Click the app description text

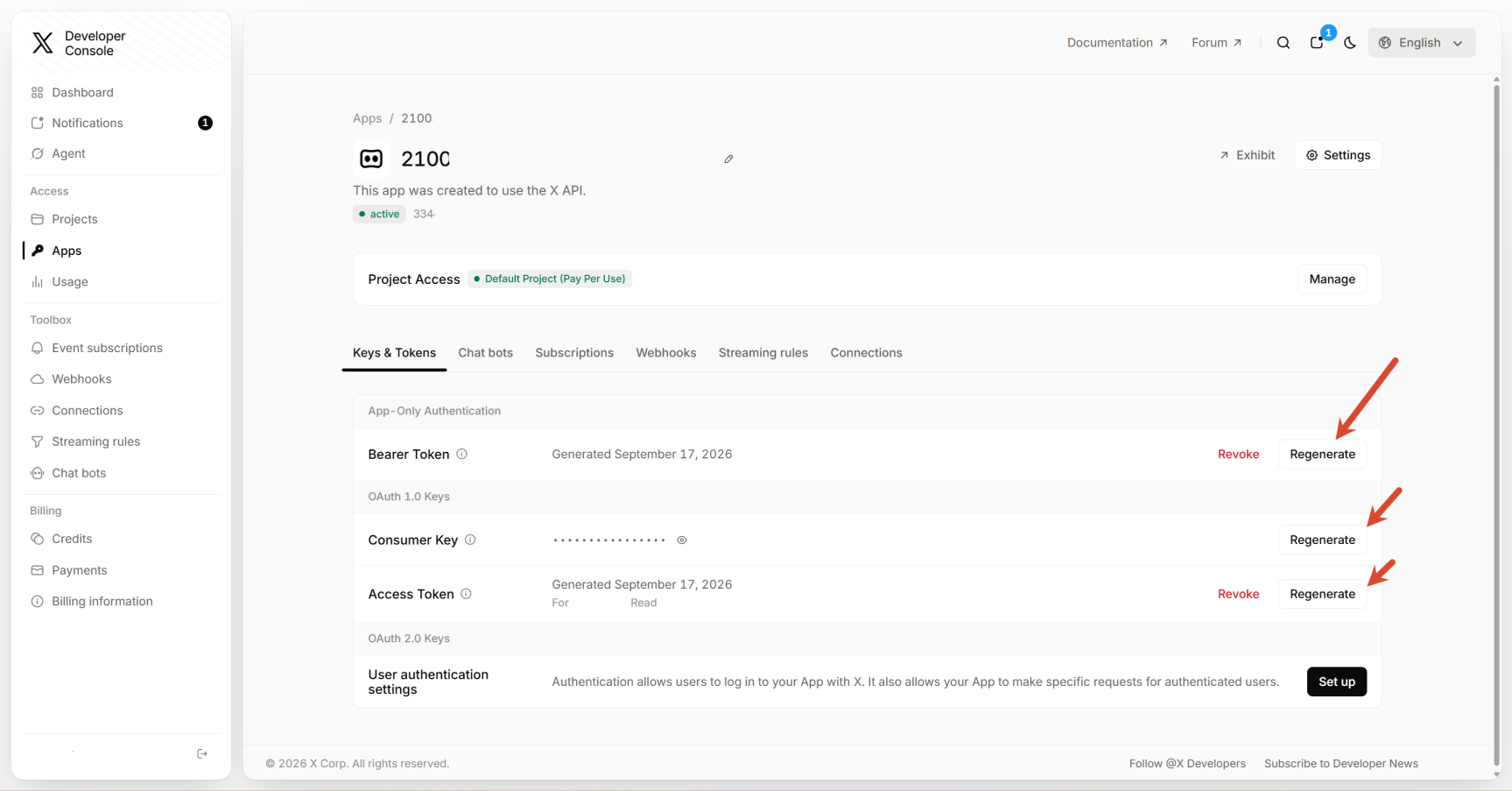pos(469,191)
